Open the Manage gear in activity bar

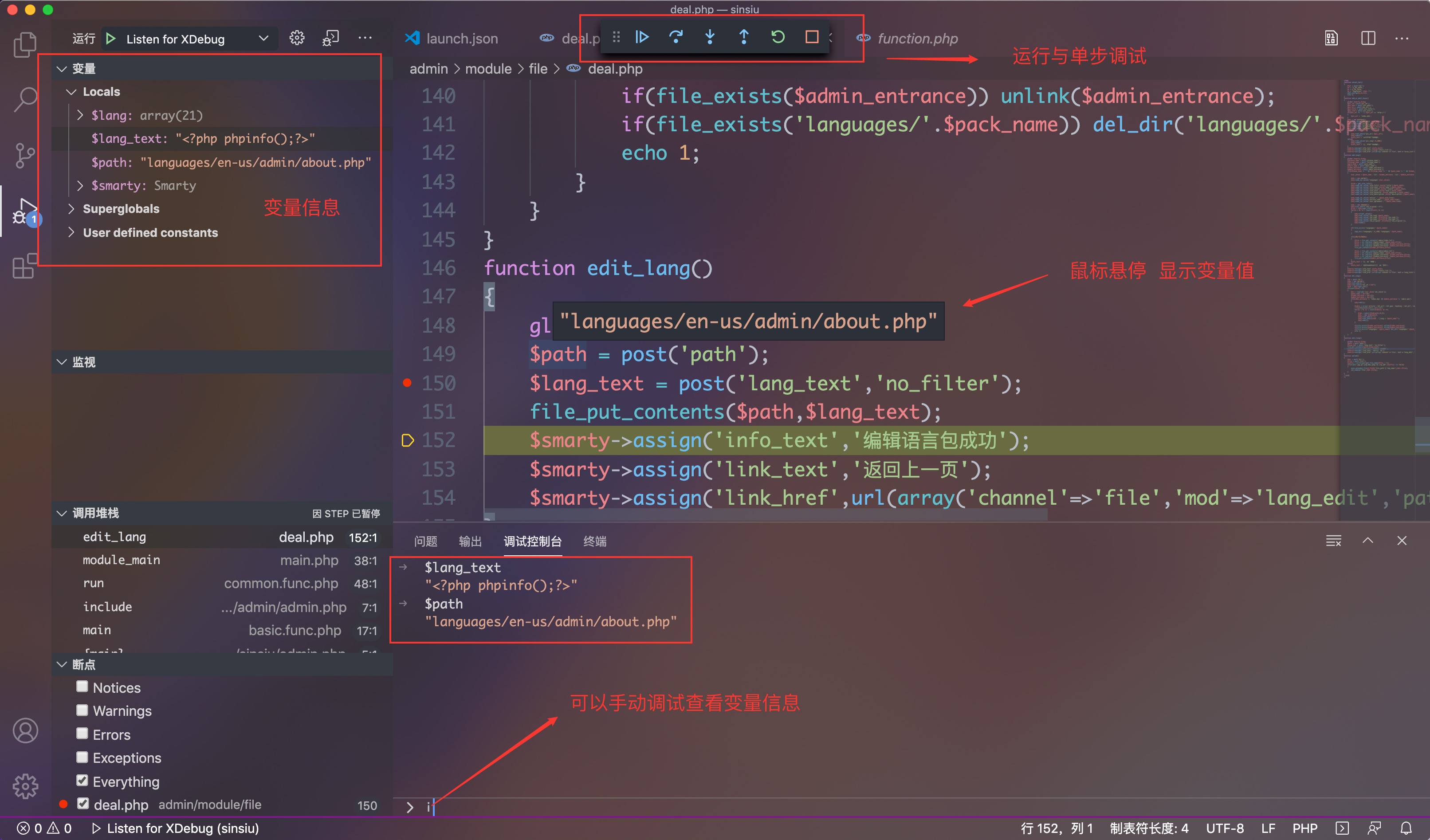click(25, 786)
